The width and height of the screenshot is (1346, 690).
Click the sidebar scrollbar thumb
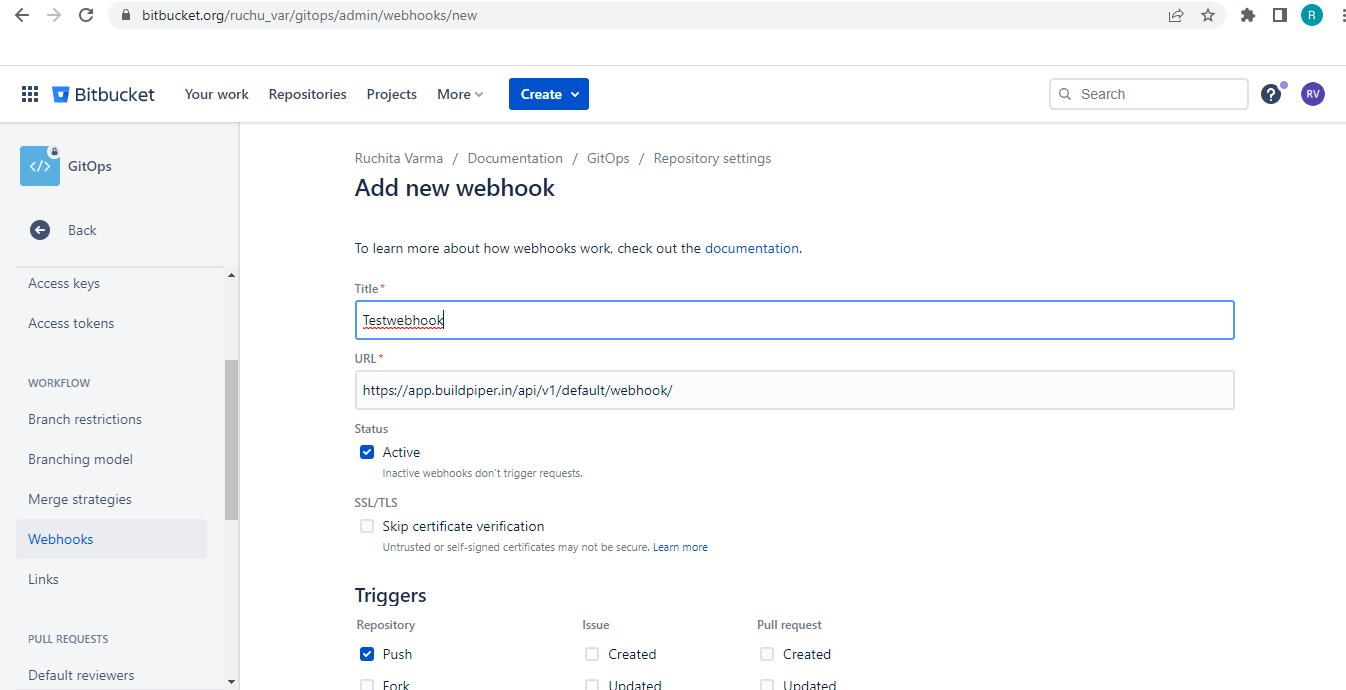pyautogui.click(x=232, y=440)
